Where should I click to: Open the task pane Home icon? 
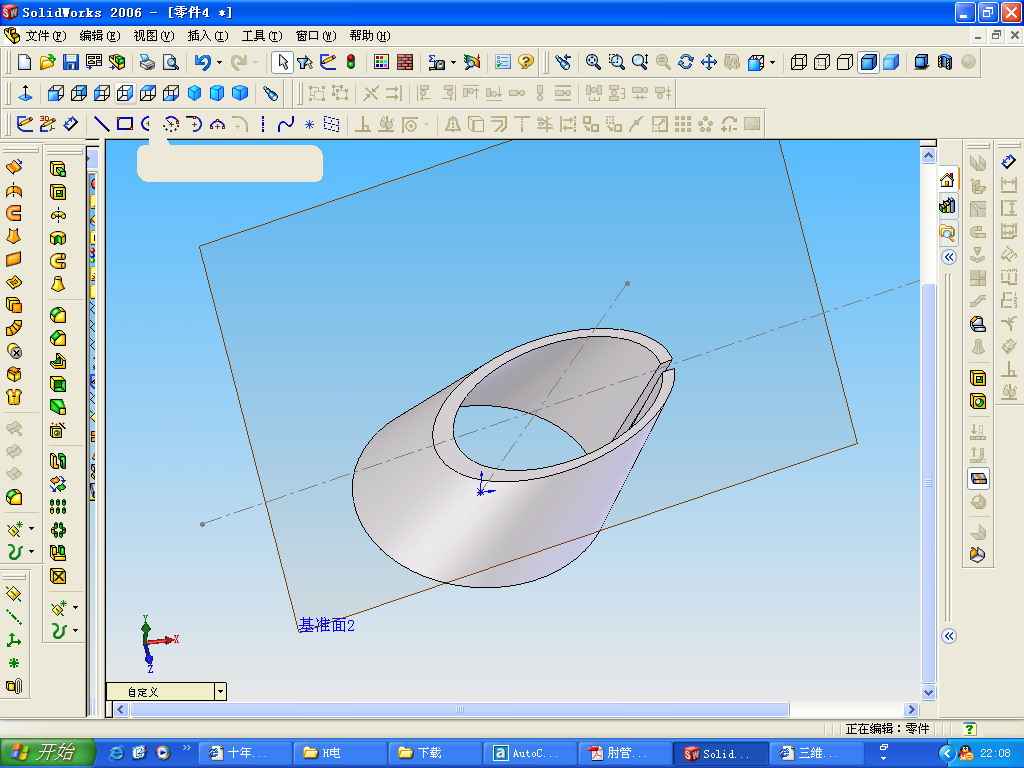947,179
